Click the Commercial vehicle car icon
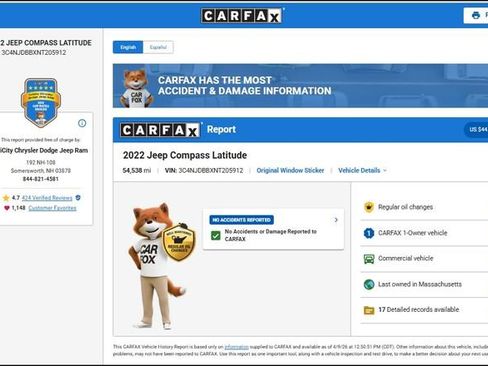Viewport: 488px width, 366px height. point(369,259)
